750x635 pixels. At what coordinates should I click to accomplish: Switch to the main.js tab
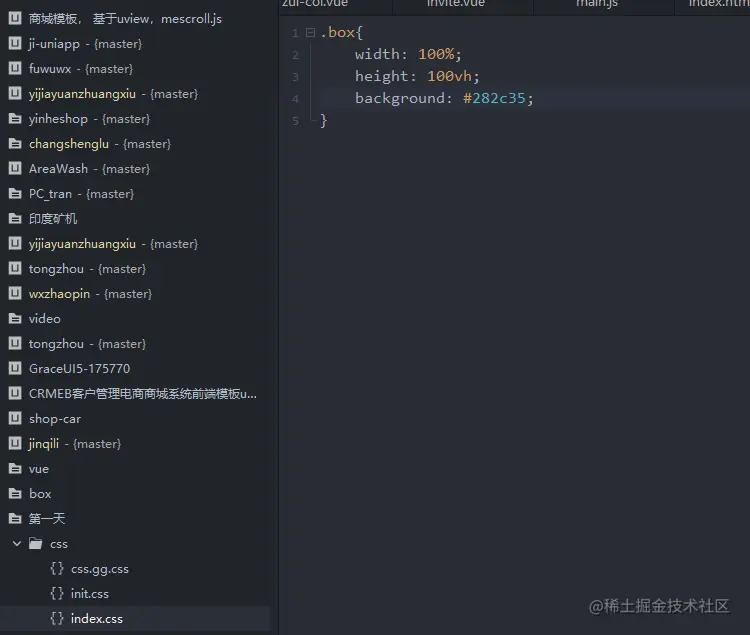(596, 4)
